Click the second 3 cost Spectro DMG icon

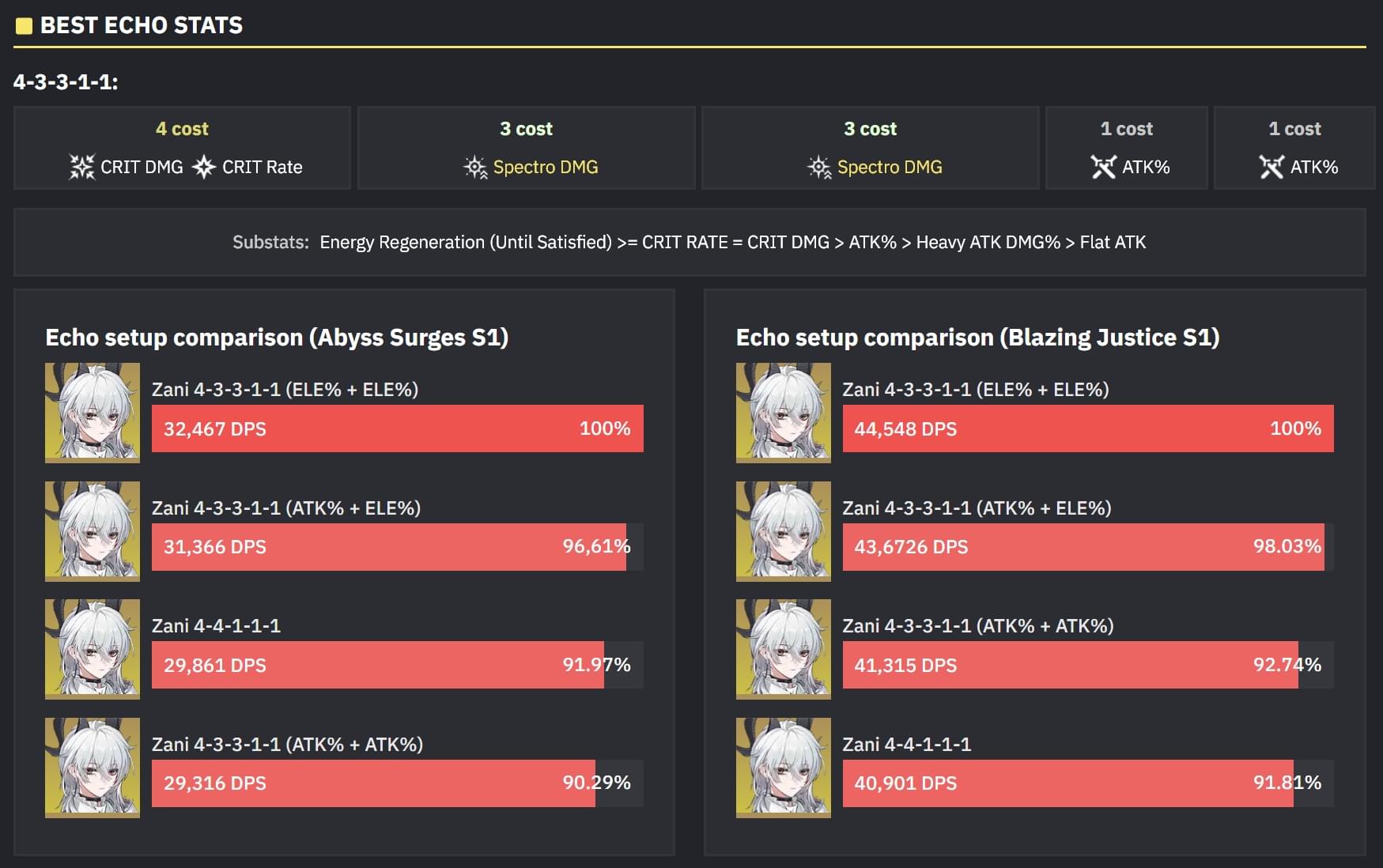pyautogui.click(x=819, y=167)
